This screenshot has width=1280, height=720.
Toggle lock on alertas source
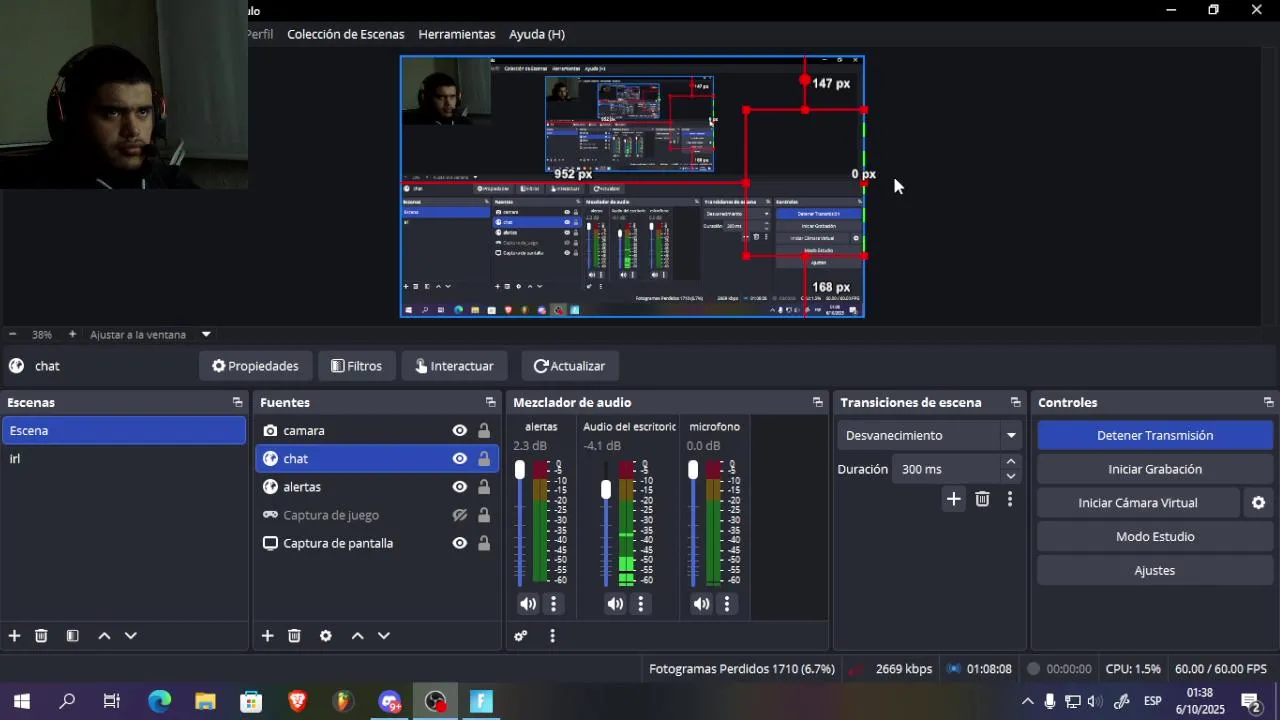click(x=484, y=487)
